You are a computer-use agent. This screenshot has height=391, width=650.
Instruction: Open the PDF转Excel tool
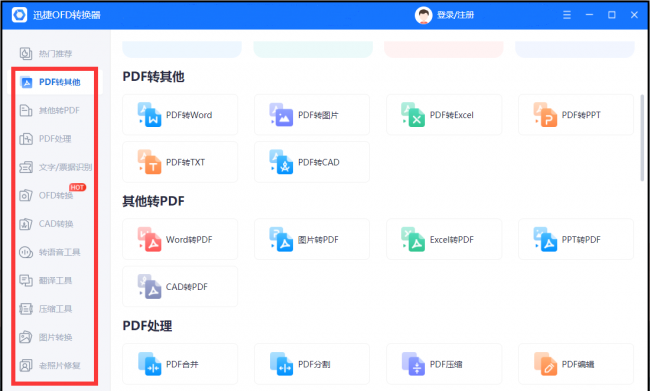tap(444, 115)
